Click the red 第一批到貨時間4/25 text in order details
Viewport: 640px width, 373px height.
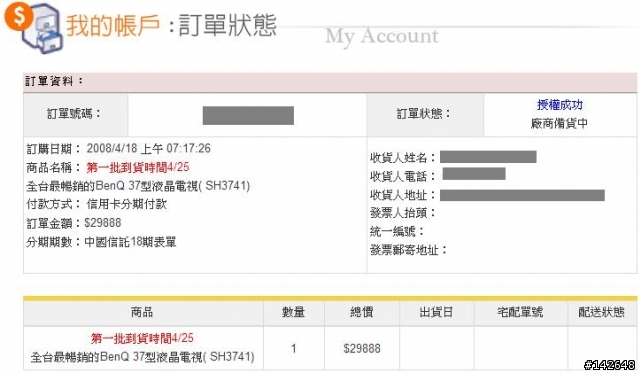coord(138,167)
